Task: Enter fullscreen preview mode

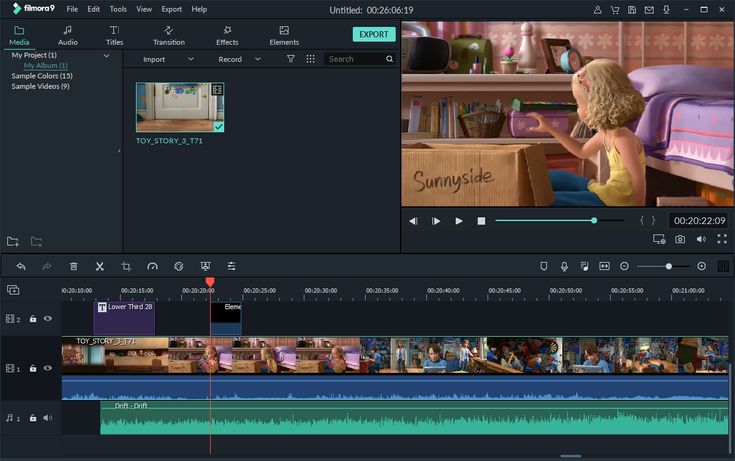Action: (x=722, y=240)
